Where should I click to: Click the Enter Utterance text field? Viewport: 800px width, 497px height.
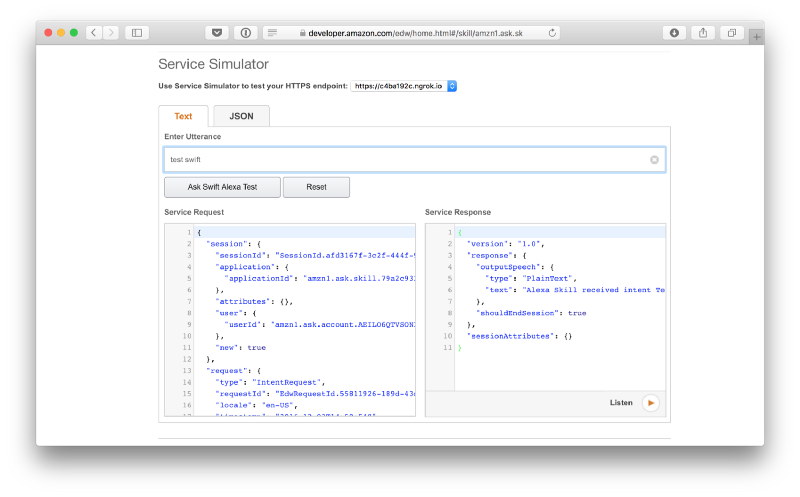click(414, 160)
